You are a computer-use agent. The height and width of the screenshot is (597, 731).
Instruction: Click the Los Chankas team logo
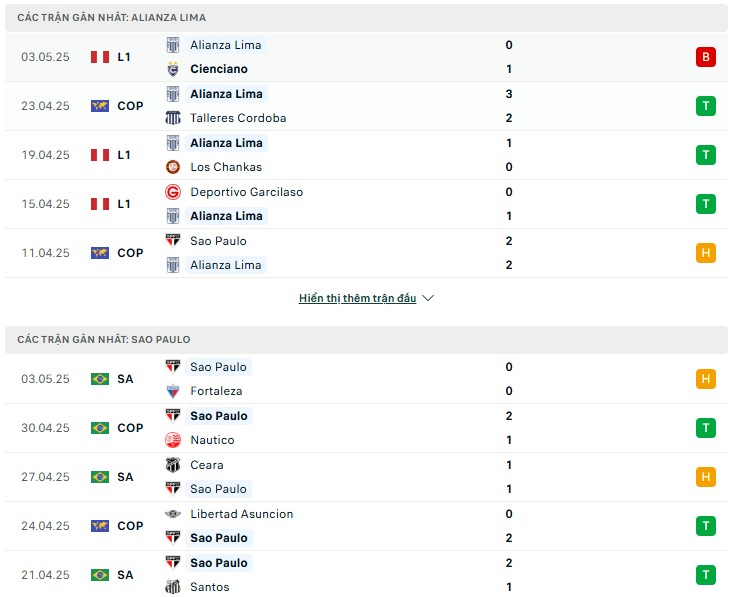(x=173, y=167)
